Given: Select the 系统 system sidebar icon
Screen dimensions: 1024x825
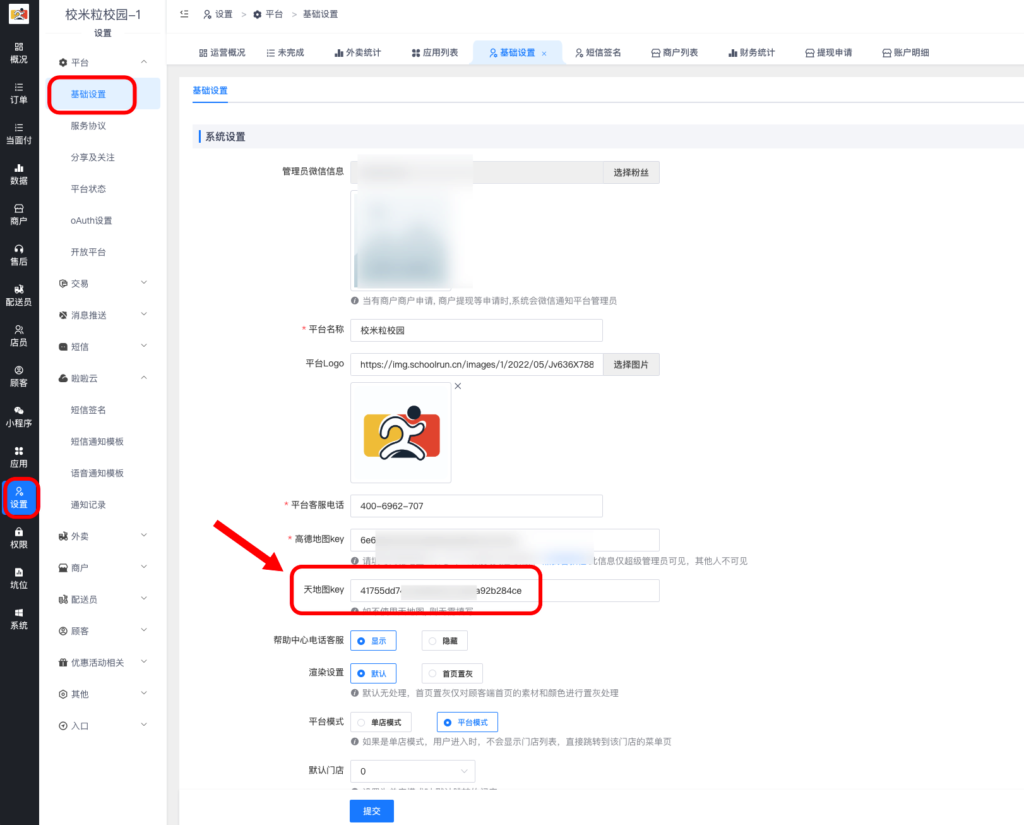Looking at the screenshot, I should [18, 618].
